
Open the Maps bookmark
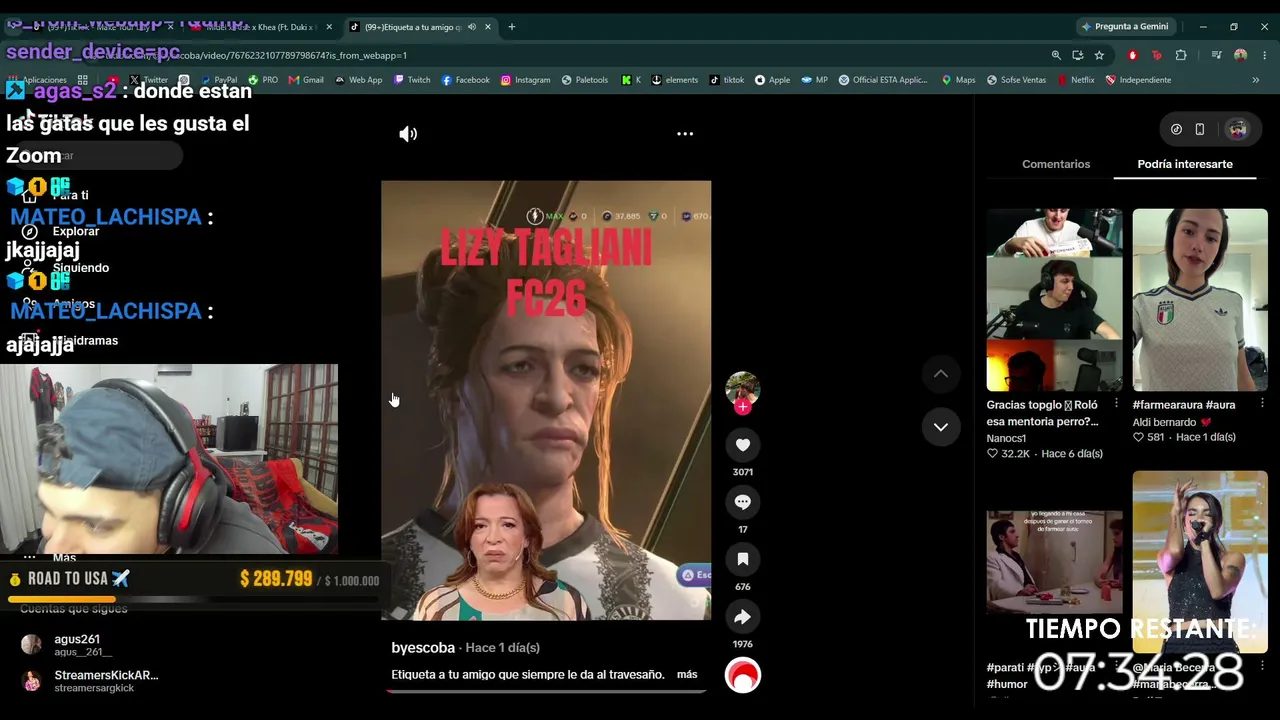[x=958, y=80]
